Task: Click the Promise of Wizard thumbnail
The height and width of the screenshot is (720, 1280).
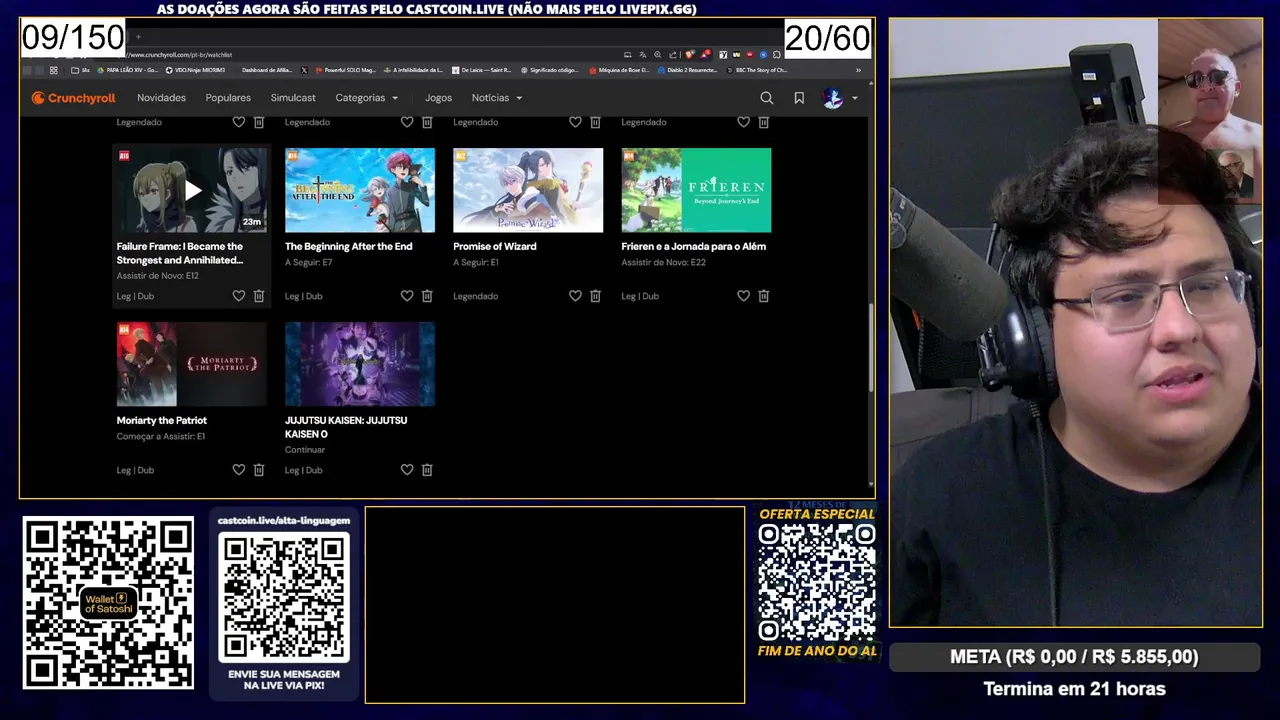Action: (x=528, y=190)
